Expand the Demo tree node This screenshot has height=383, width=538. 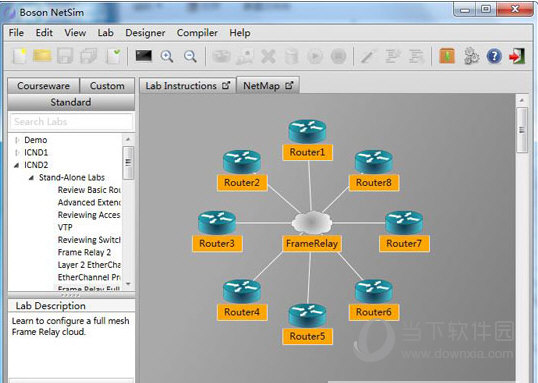point(17,140)
